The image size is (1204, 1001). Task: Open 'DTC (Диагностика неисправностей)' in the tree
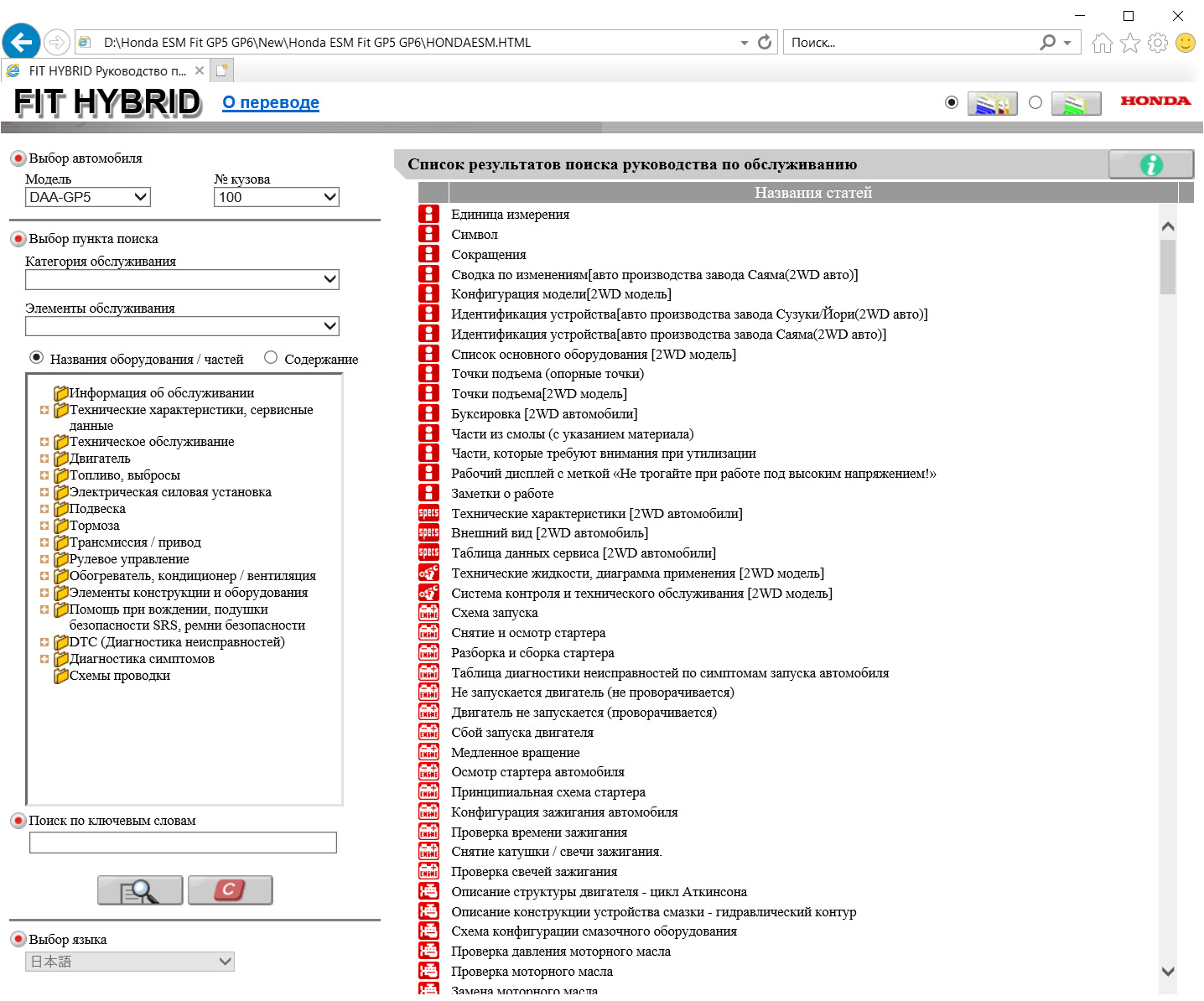[177, 642]
